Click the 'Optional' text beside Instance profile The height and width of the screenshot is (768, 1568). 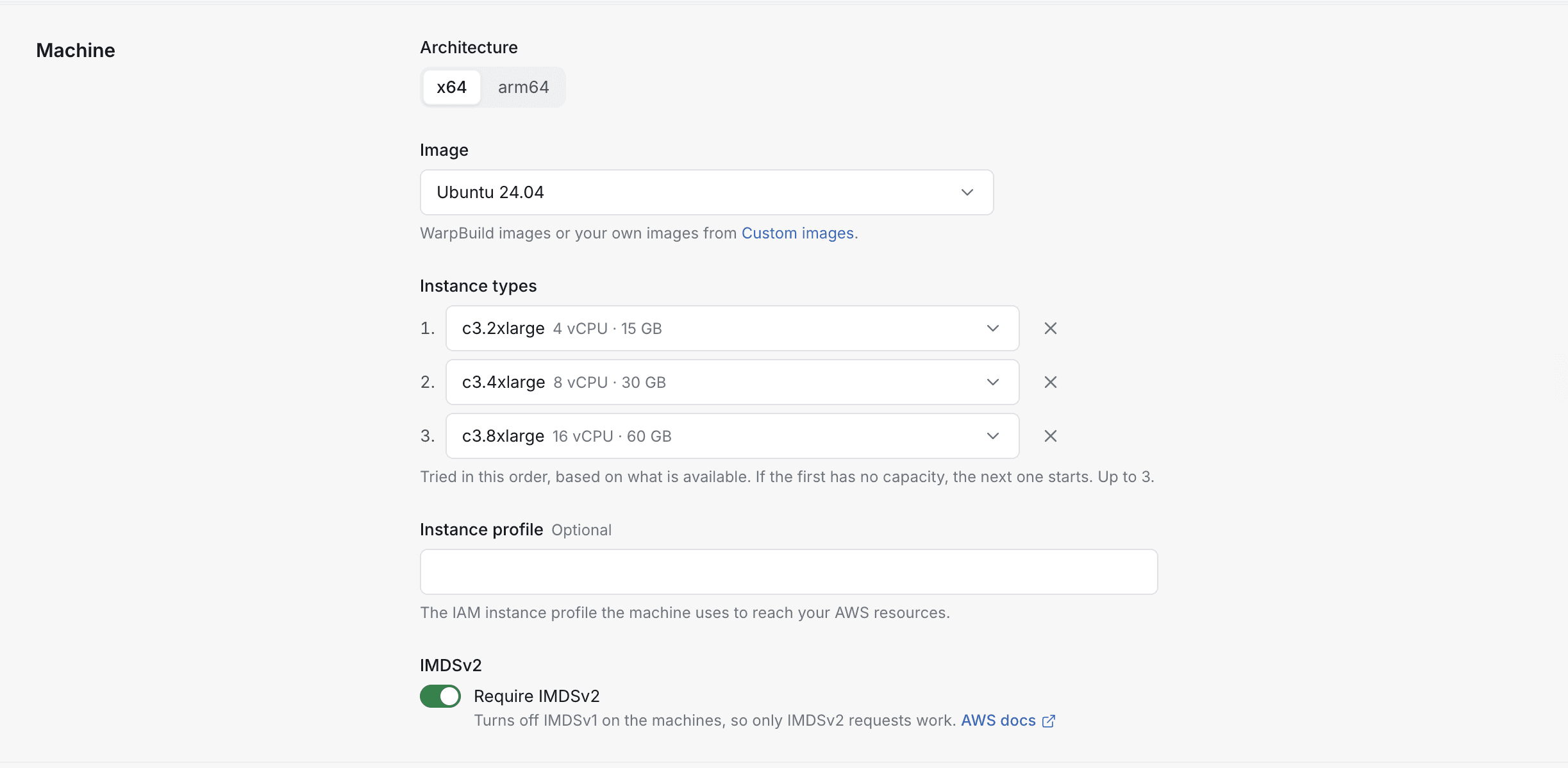point(581,530)
